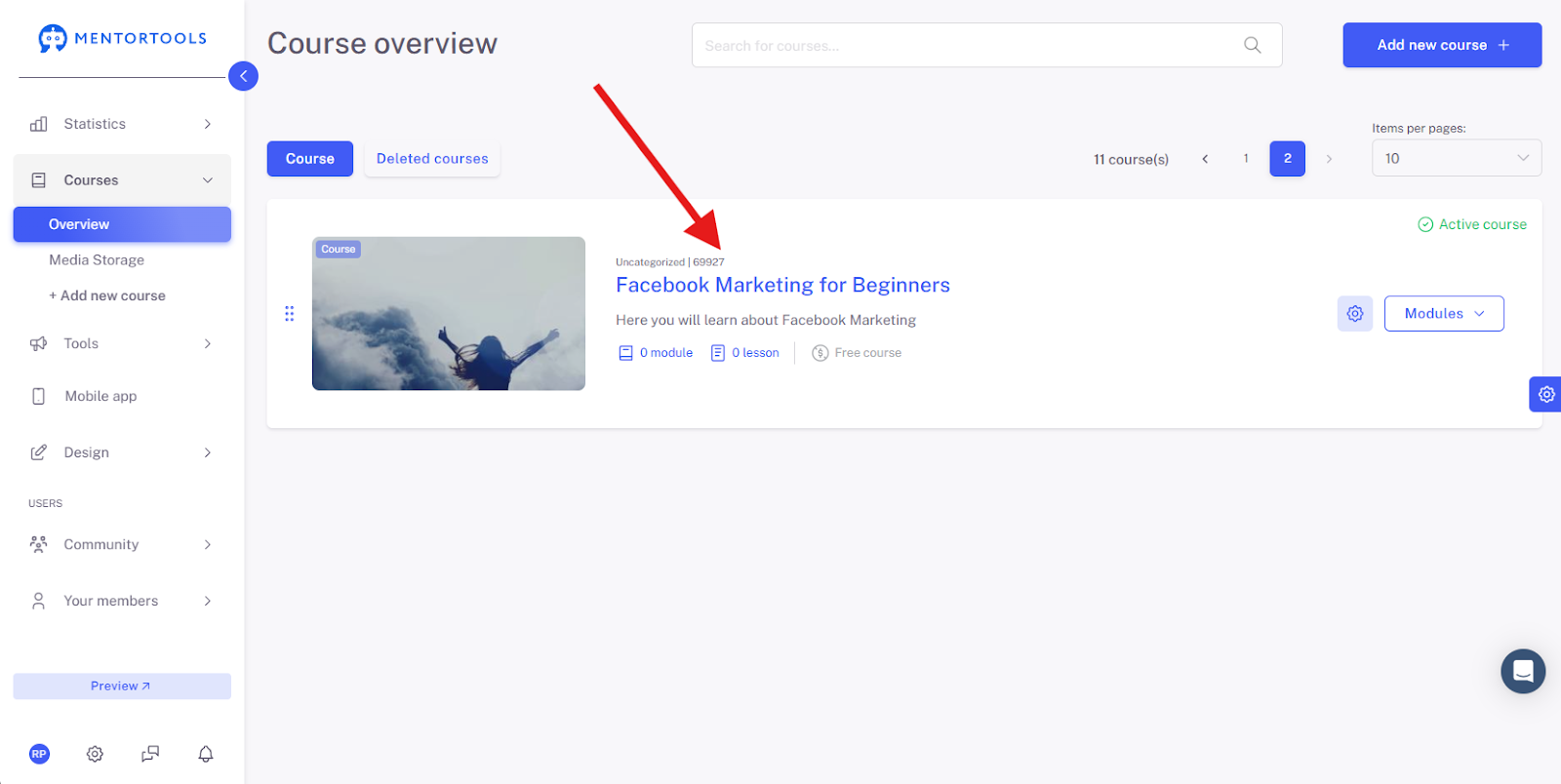Expand the Community menu chevron
This screenshot has height=784, width=1561.
click(208, 544)
